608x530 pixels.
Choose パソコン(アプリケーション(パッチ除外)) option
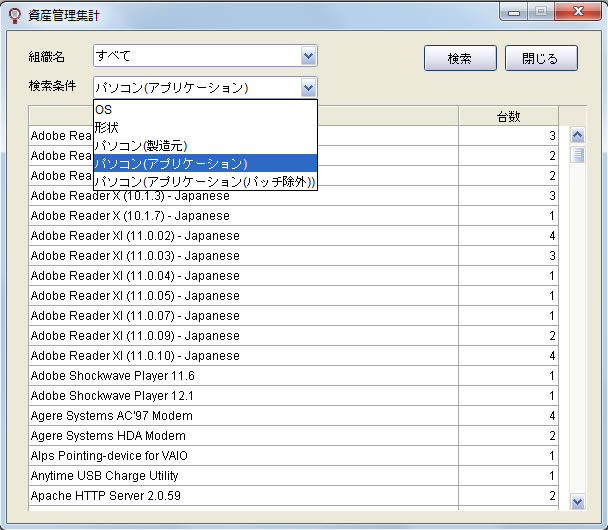(206, 181)
